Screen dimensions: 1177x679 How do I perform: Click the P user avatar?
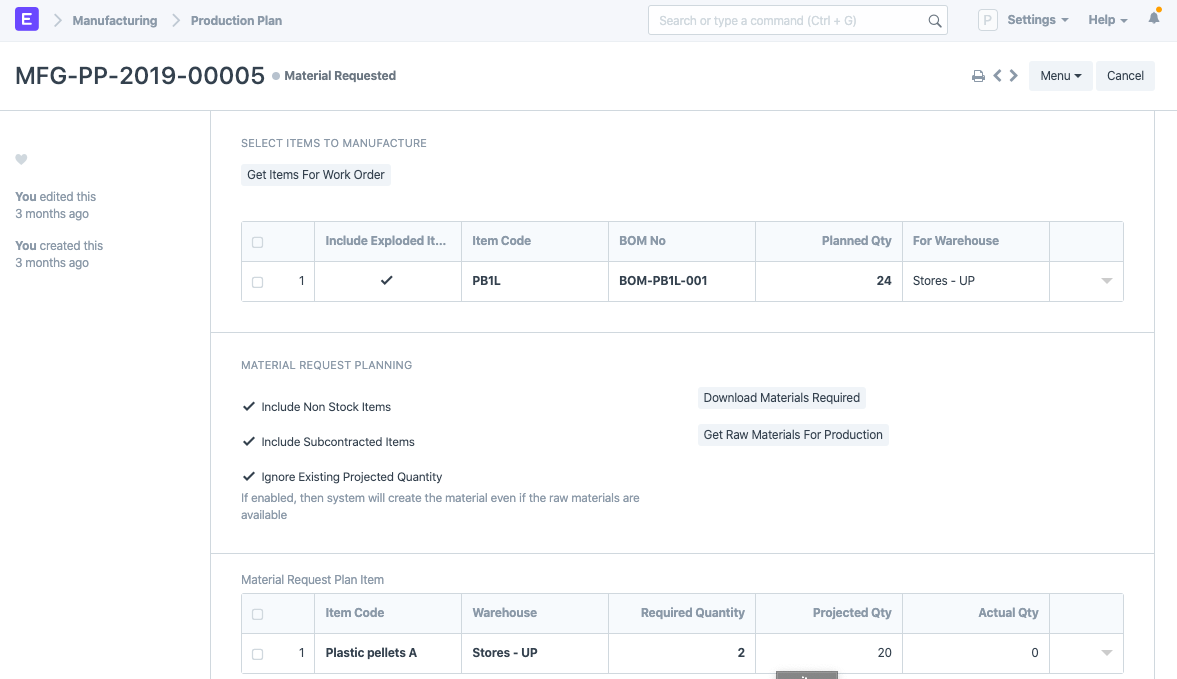click(987, 19)
